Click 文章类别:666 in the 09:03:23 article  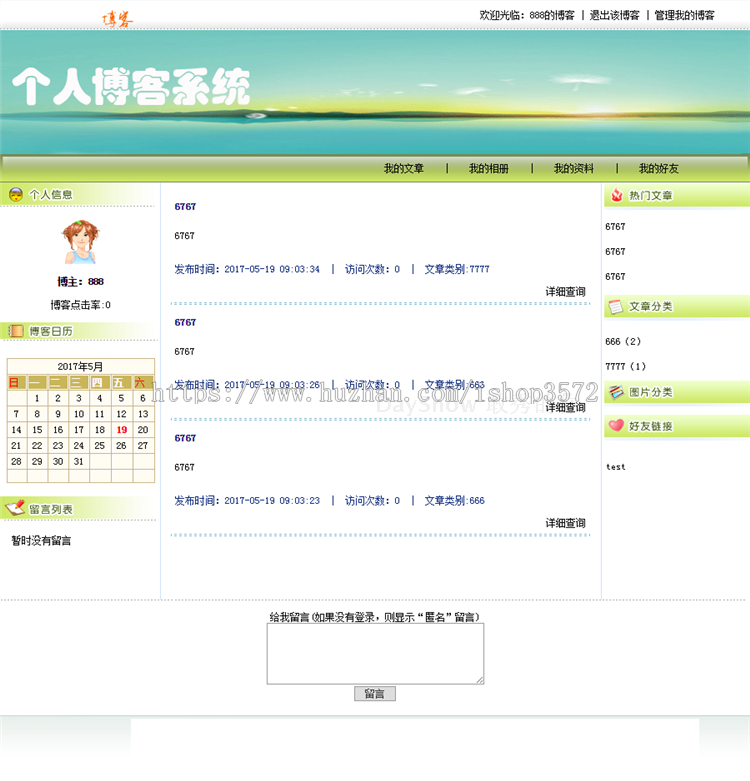point(454,501)
